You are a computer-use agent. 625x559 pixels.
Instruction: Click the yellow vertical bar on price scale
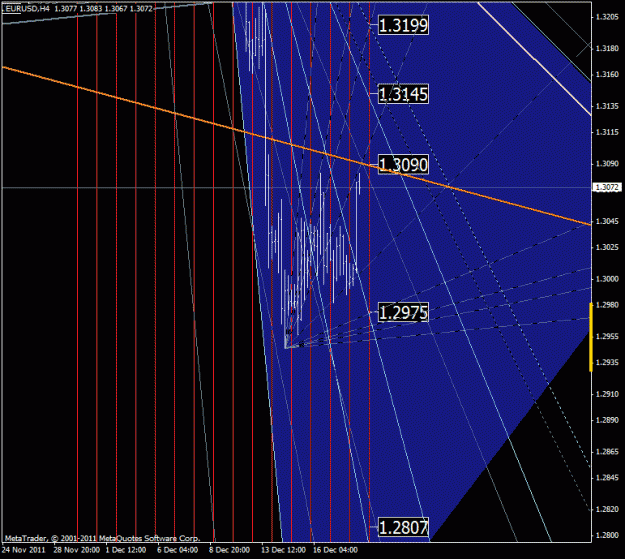tap(591, 337)
